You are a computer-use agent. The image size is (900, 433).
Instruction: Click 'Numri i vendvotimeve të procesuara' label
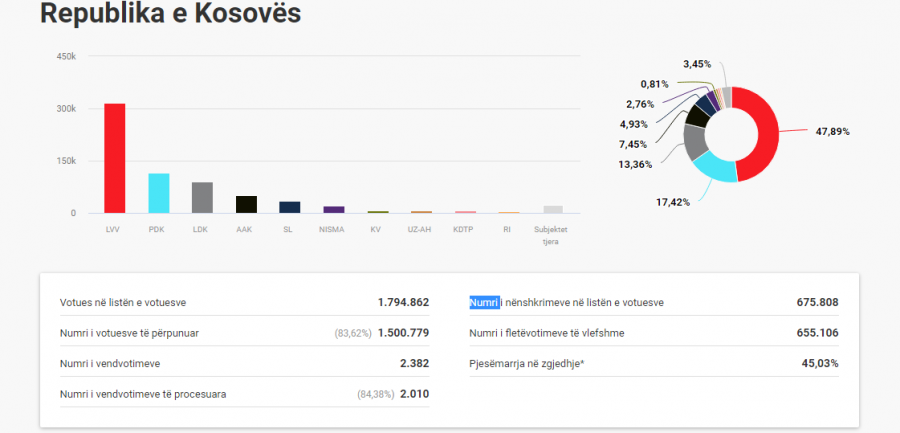click(143, 395)
